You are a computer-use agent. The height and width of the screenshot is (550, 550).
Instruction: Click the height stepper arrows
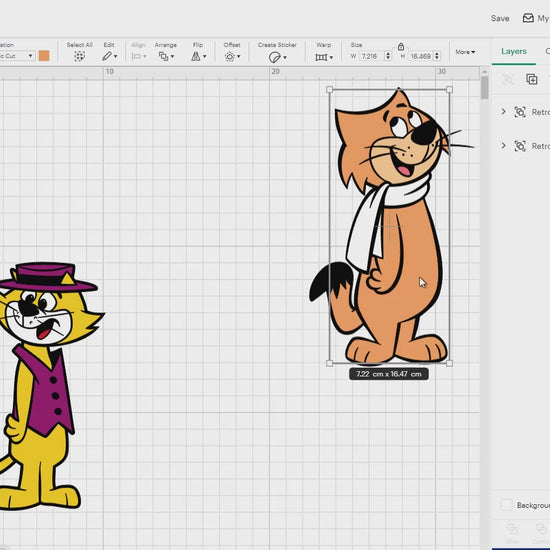[437, 56]
